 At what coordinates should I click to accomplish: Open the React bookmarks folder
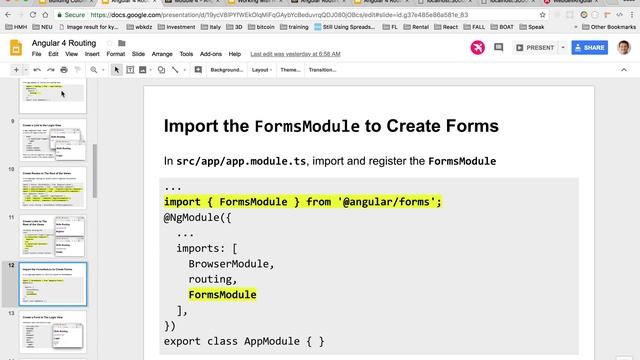point(446,27)
